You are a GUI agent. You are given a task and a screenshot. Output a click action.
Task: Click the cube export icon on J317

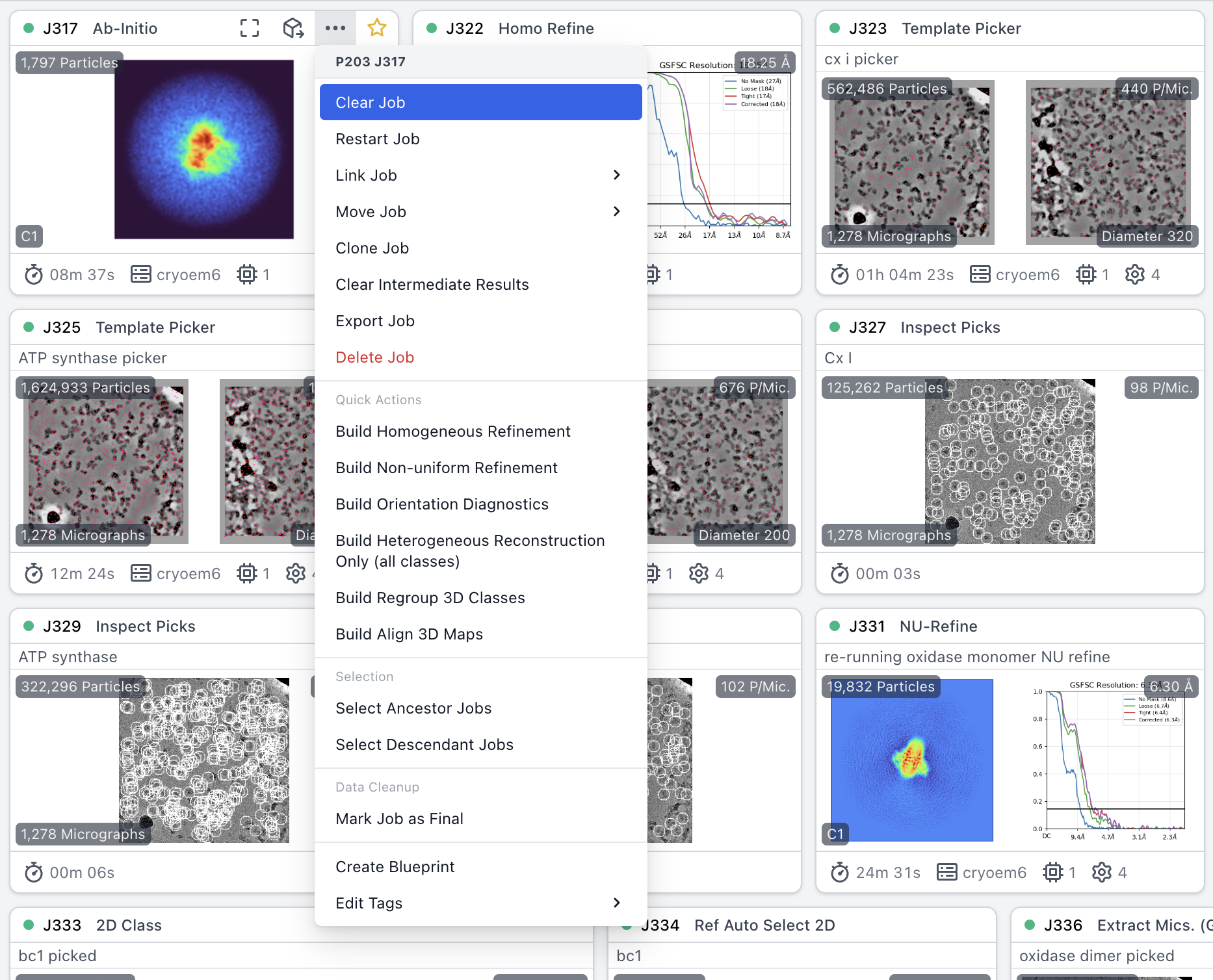click(293, 28)
